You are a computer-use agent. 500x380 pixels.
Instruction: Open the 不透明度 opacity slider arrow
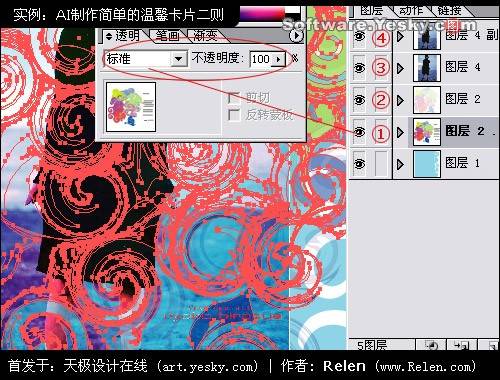[279, 59]
